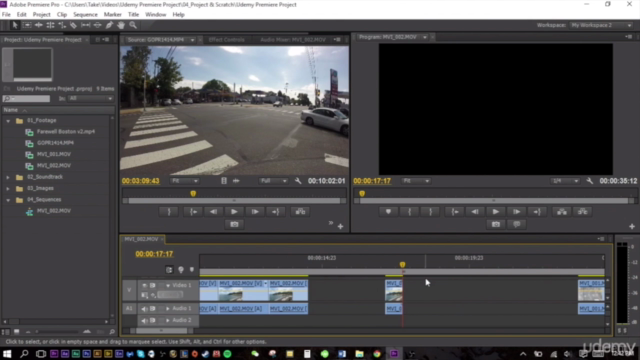Open Windows Start menu

7,354
